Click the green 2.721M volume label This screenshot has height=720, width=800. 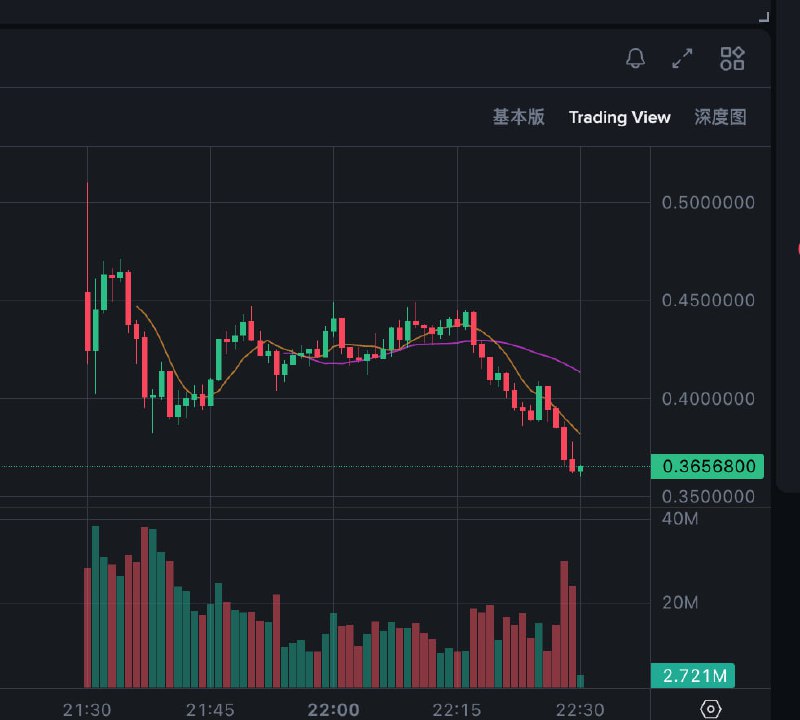[692, 676]
